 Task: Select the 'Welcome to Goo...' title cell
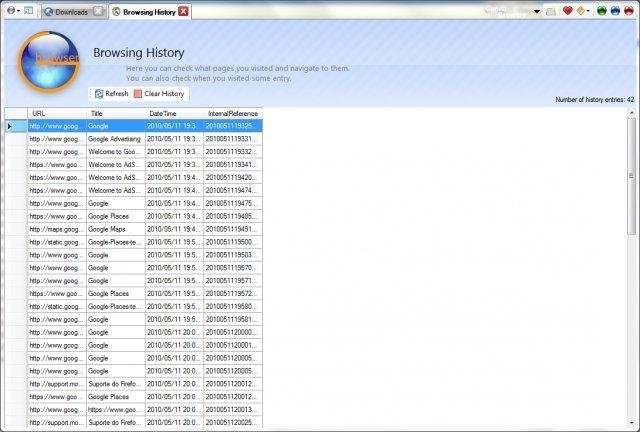click(x=116, y=152)
